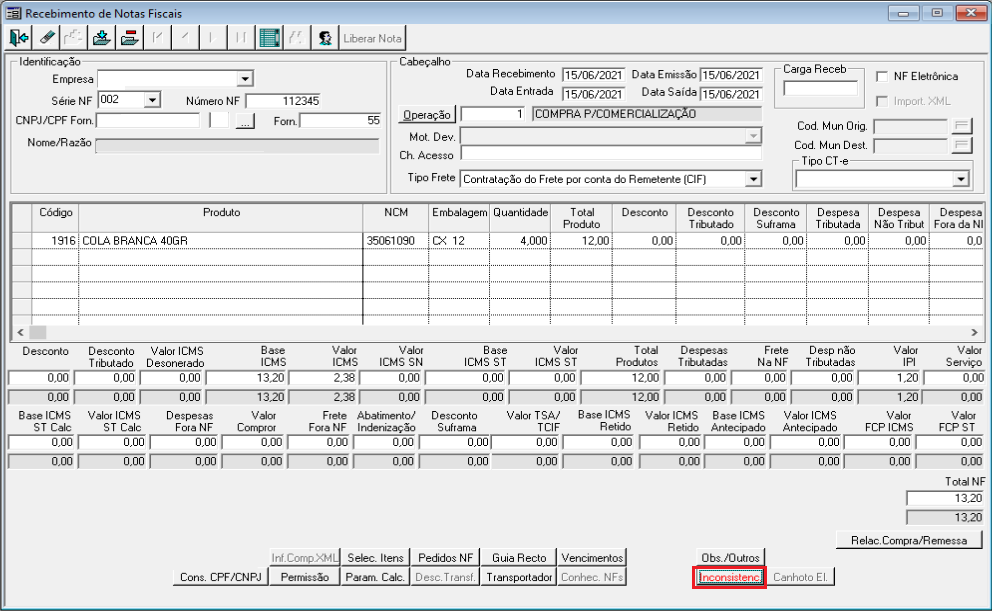Click the Quantidade cell 4,000

tap(520, 241)
